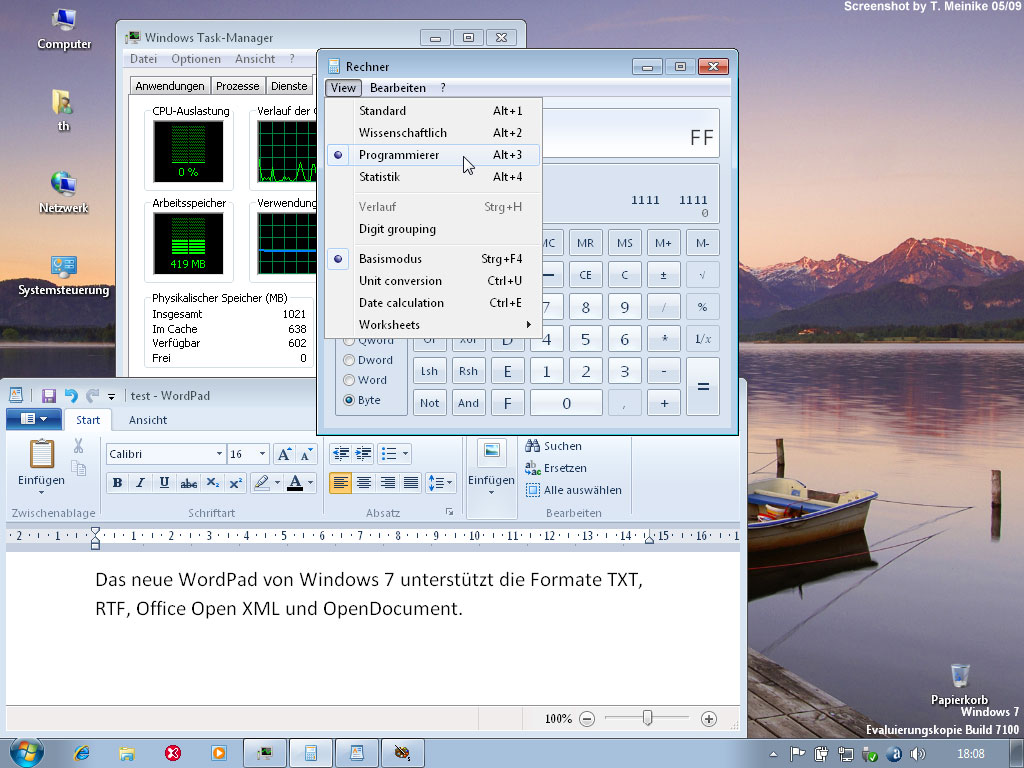Image resolution: width=1024 pixels, height=768 pixels.
Task: Click the taskbar clock 18:08
Action: point(970,754)
